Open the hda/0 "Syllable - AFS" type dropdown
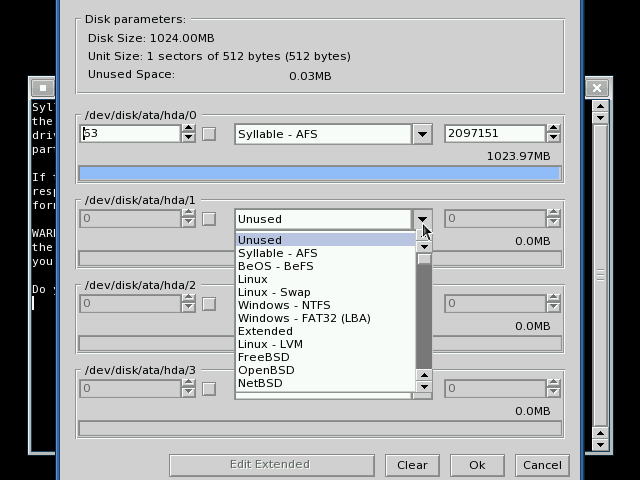 click(422, 134)
